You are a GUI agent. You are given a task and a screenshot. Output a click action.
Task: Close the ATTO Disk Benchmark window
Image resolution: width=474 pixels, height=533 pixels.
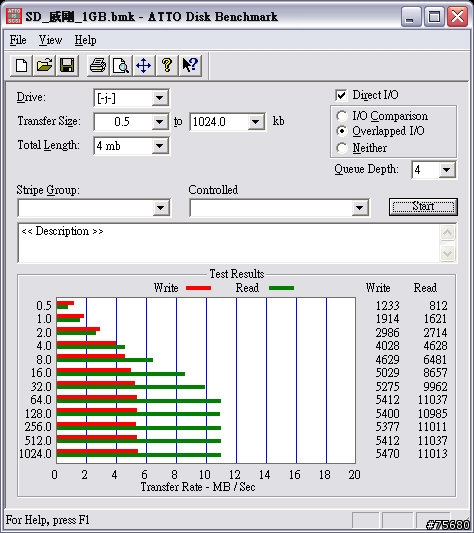coord(457,16)
